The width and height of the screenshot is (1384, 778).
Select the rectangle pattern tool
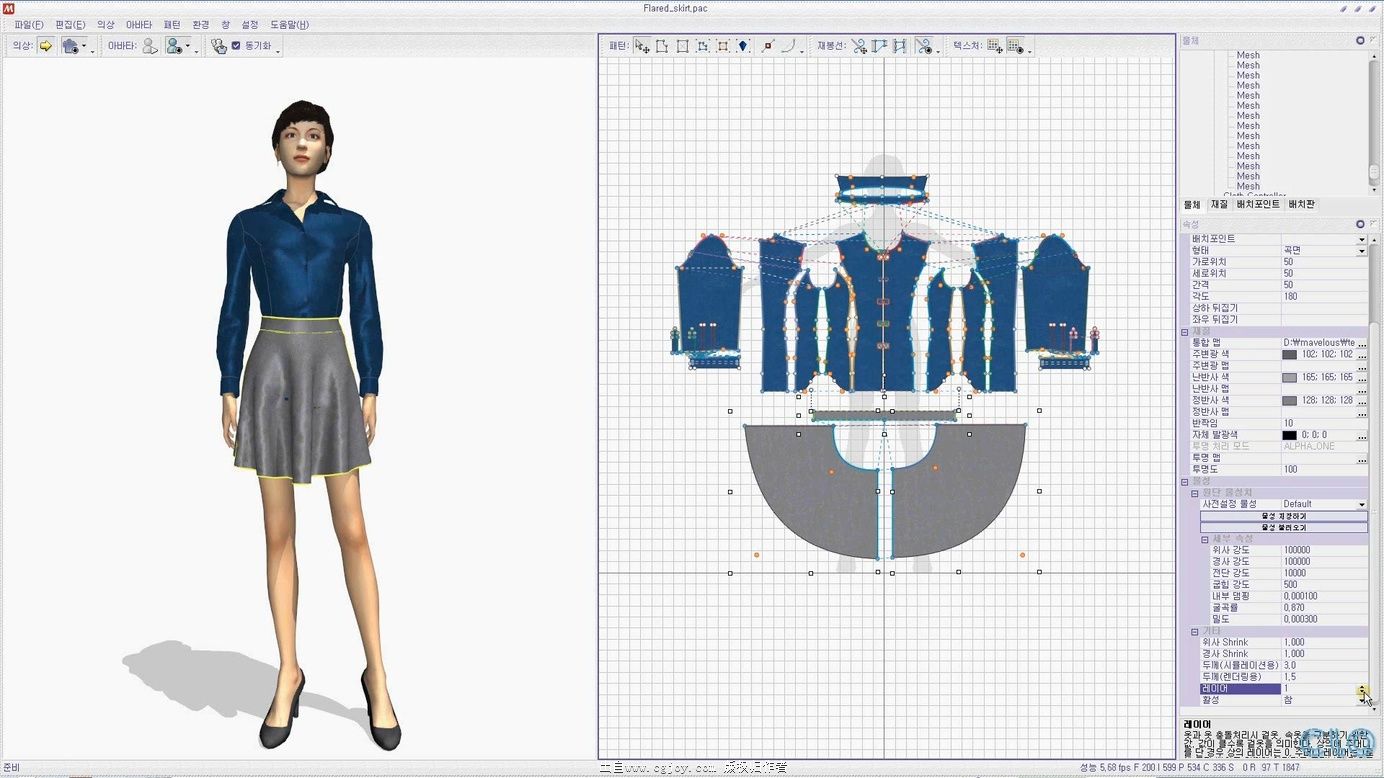click(x=682, y=45)
